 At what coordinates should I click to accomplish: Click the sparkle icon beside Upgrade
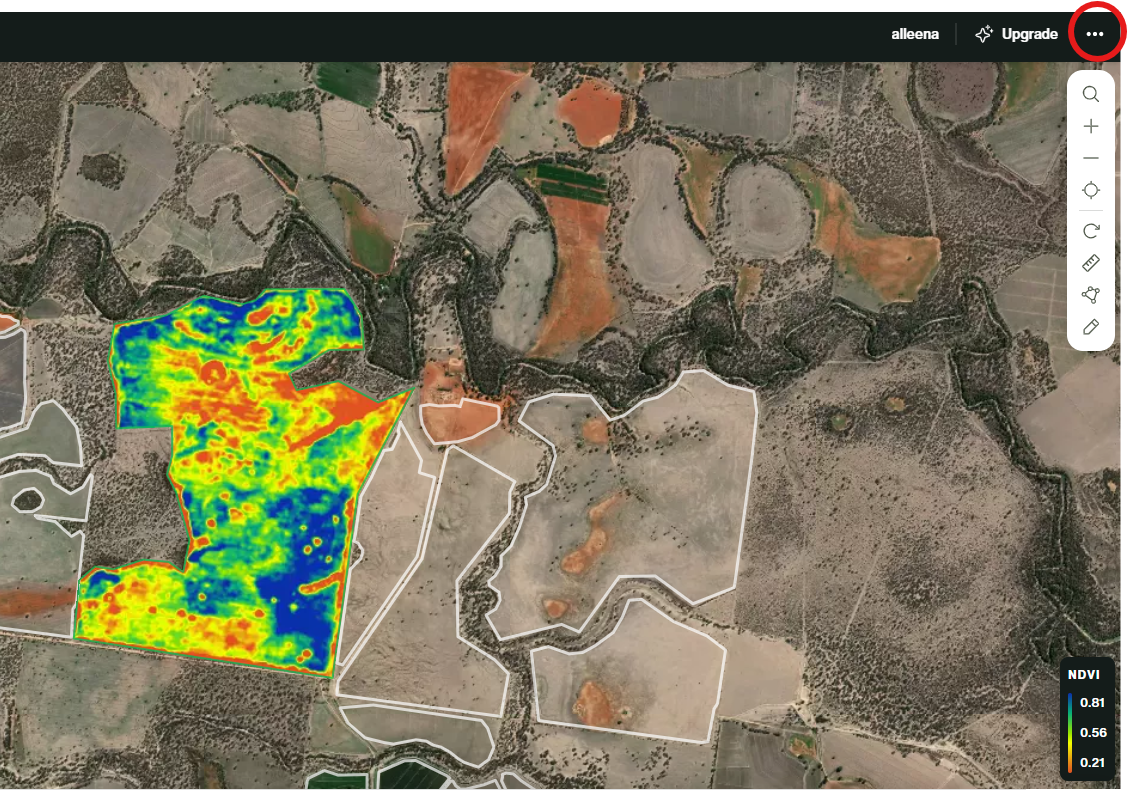pyautogui.click(x=984, y=34)
